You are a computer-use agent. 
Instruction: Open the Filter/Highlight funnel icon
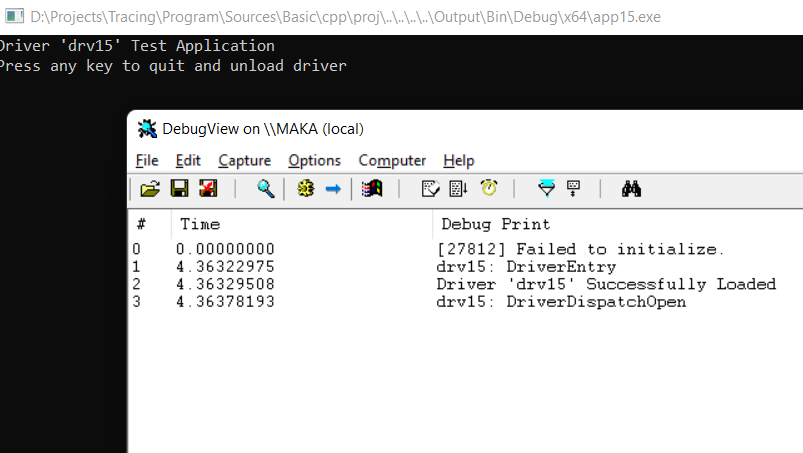point(546,188)
